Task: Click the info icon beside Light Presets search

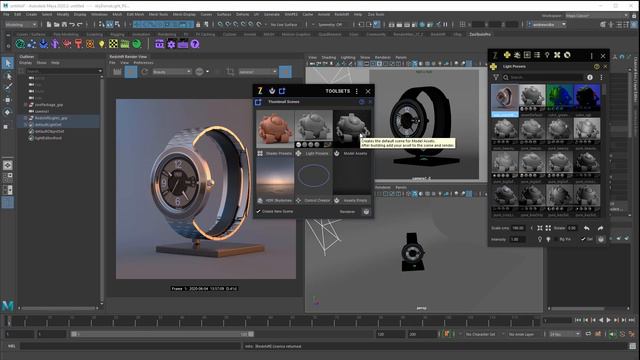Action: pos(590,77)
